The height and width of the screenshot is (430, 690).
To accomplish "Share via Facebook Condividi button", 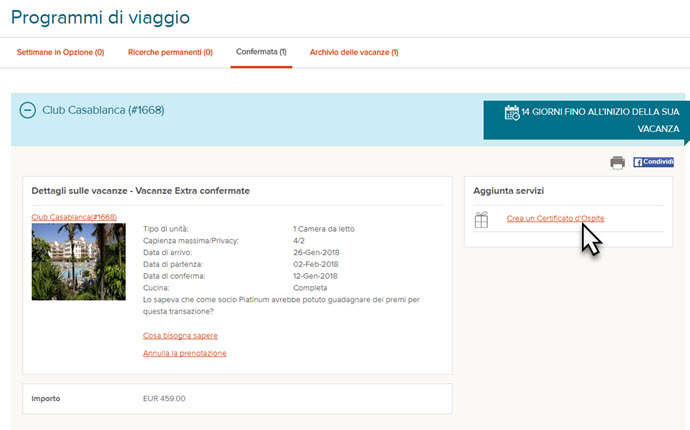I will click(x=653, y=162).
